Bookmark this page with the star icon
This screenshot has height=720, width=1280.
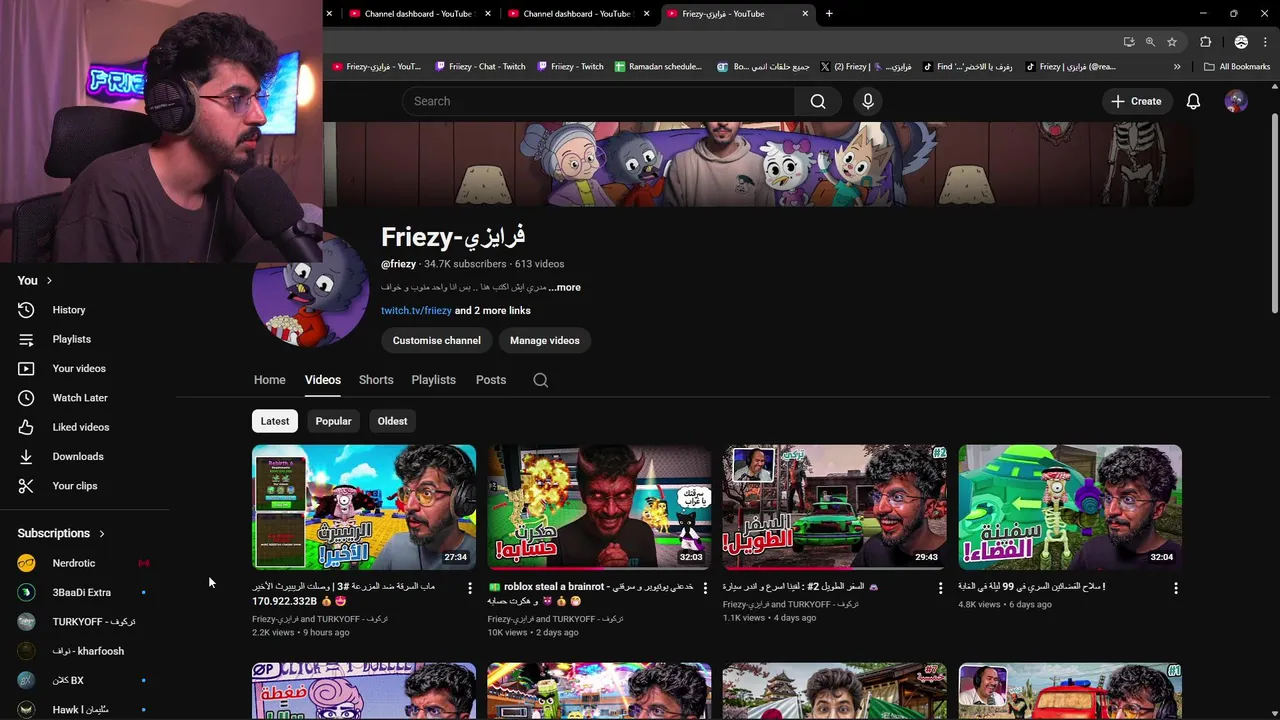(1172, 42)
